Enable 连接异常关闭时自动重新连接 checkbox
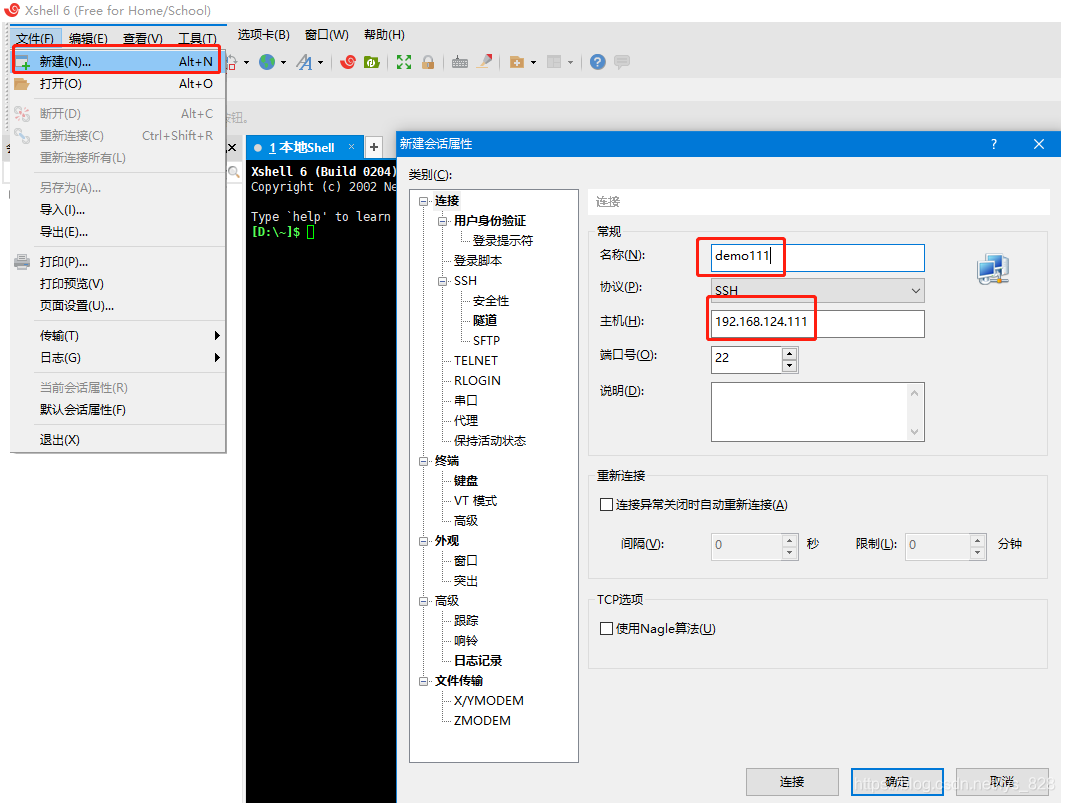Image resolution: width=1065 pixels, height=803 pixels. click(607, 504)
